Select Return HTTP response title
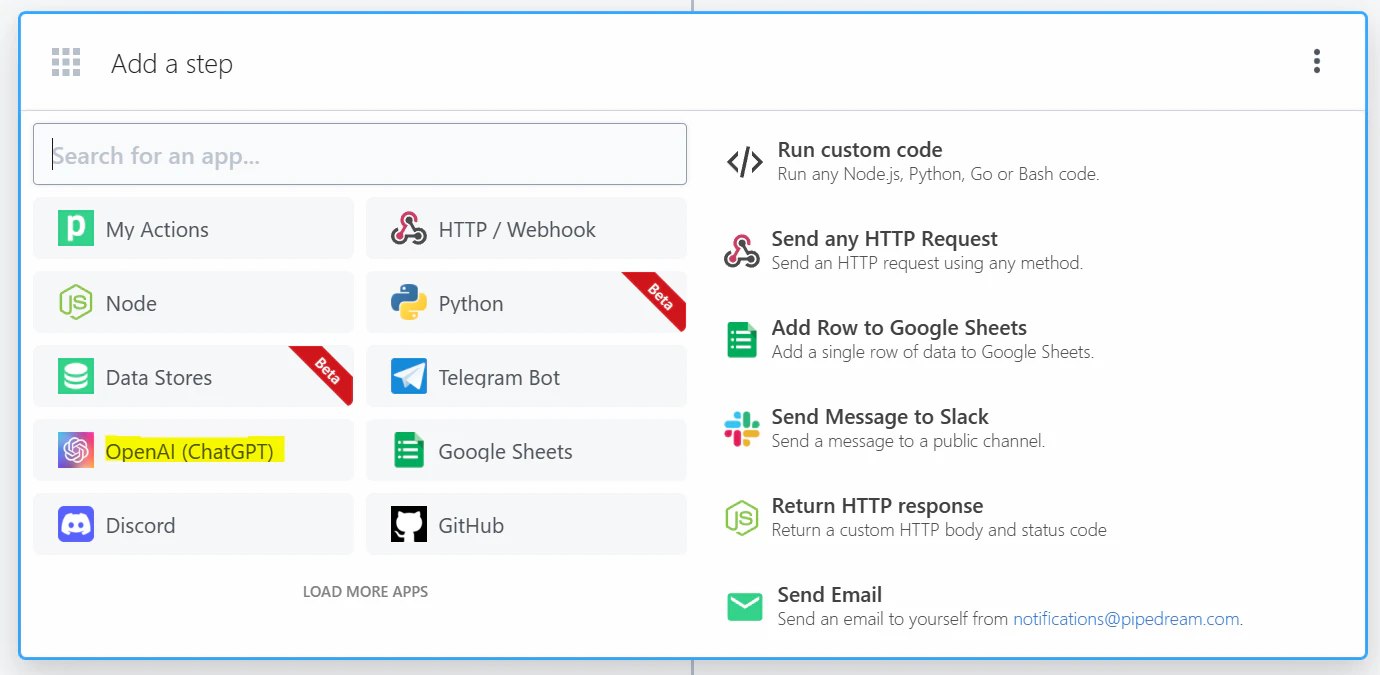The image size is (1380, 675). point(877,506)
